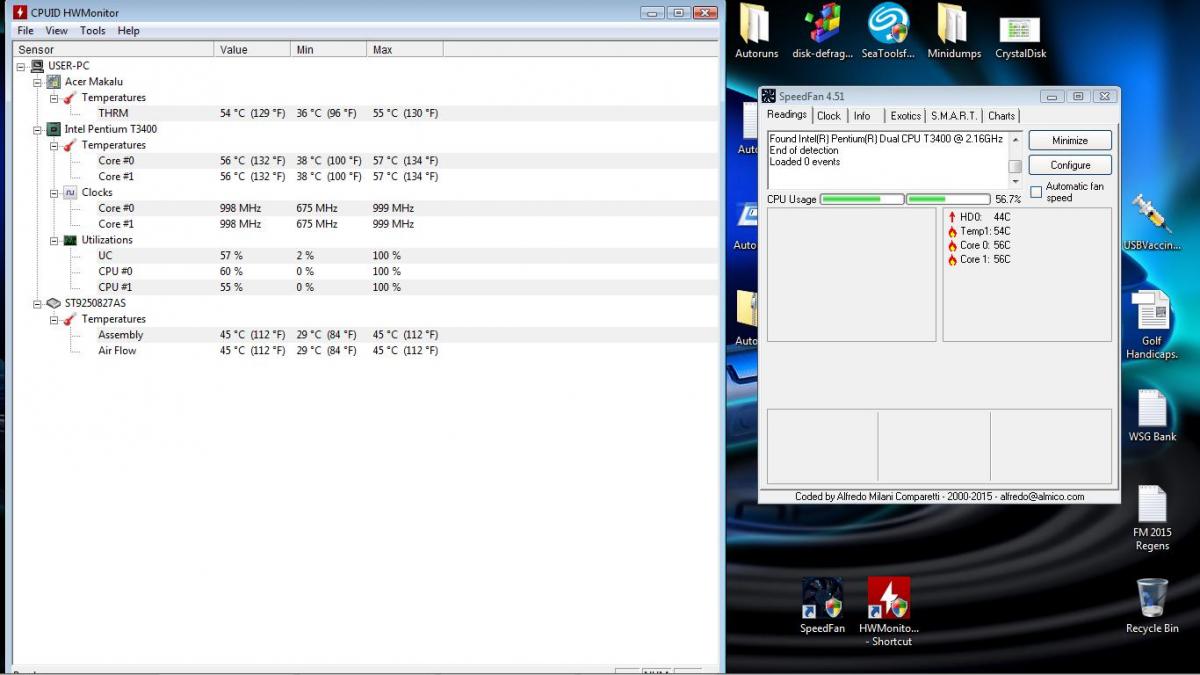Screen dimensions: 1200x675
Task: Collapse Temperatures under ST9250827AS
Action: pyautogui.click(x=54, y=319)
